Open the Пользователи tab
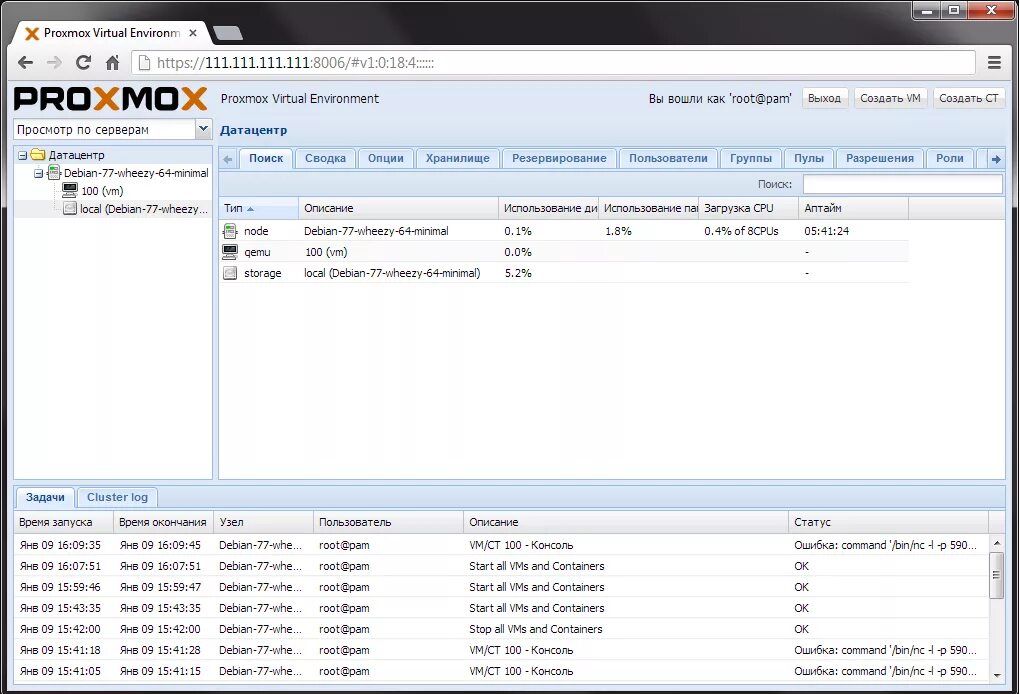Screen dimensions: 1020x694 click(x=668, y=158)
